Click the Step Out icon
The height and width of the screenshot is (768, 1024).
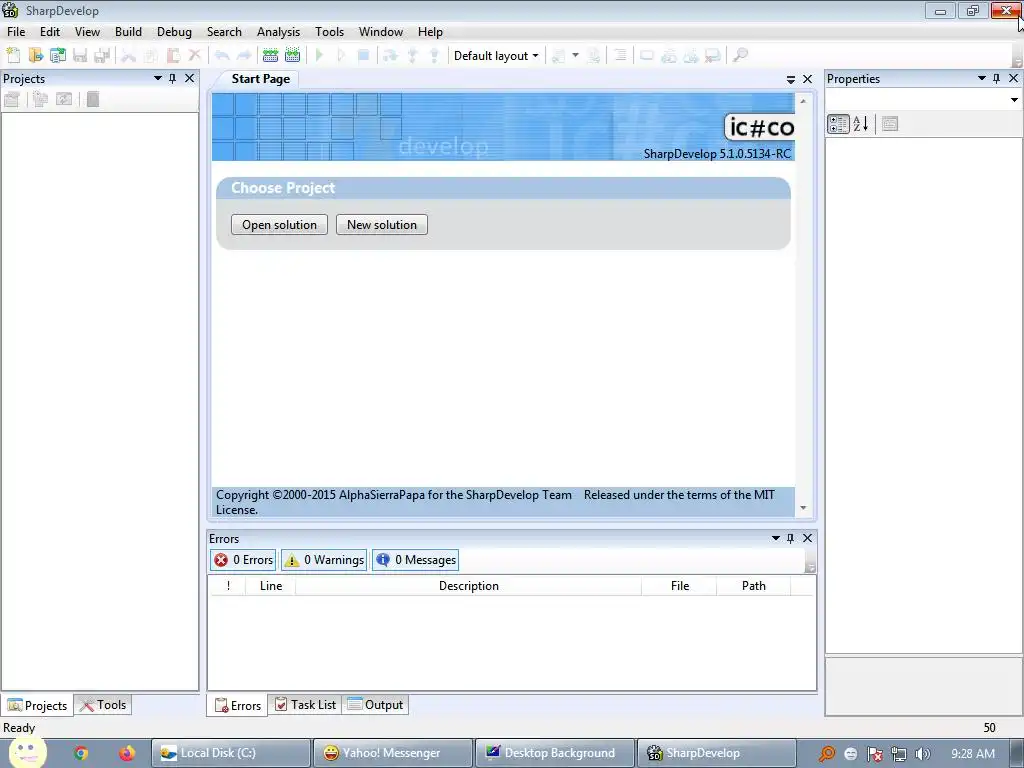[x=434, y=56]
